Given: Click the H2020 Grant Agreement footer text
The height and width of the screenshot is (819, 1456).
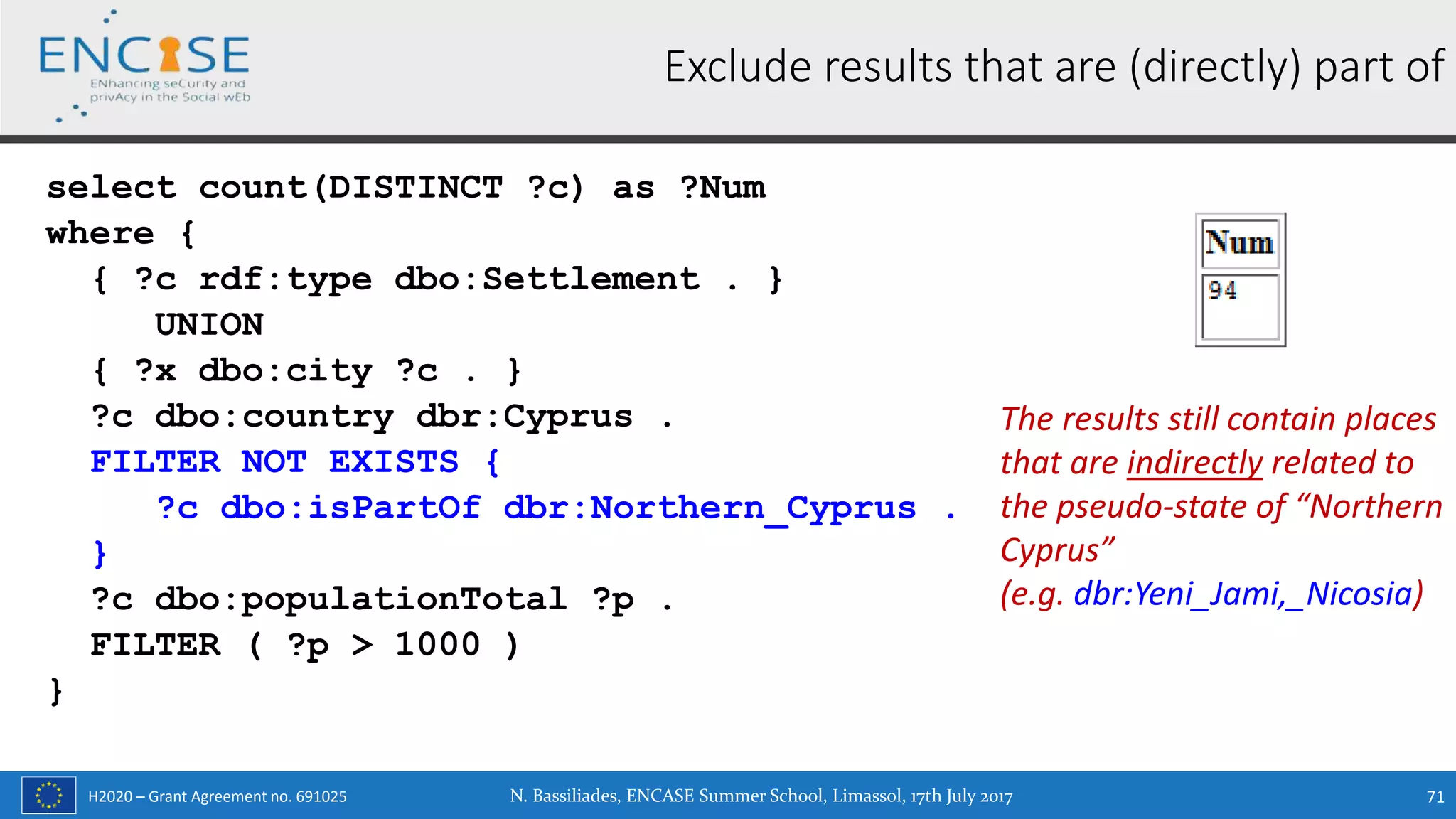Looking at the screenshot, I should point(218,796).
